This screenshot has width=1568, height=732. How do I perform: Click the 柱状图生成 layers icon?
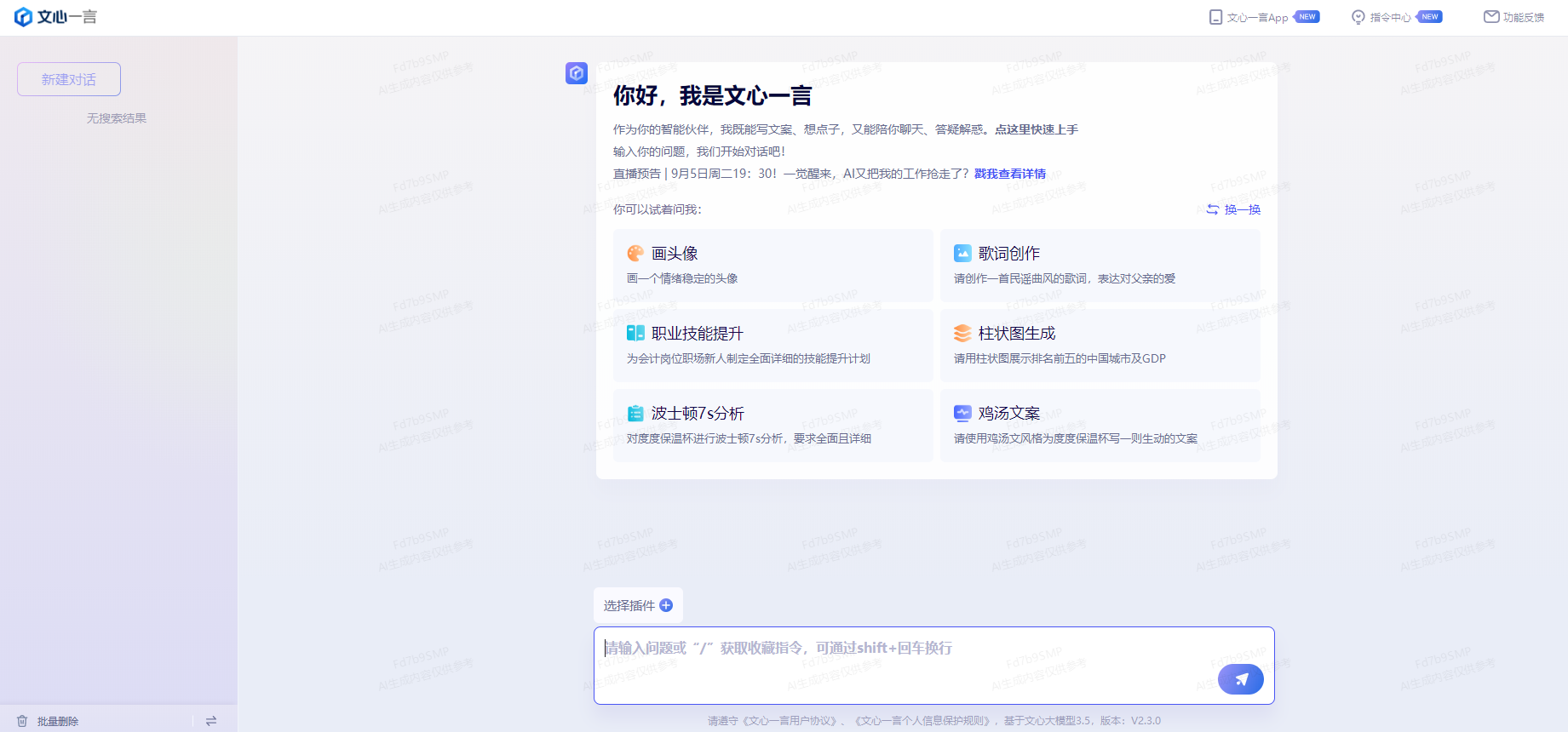point(962,334)
